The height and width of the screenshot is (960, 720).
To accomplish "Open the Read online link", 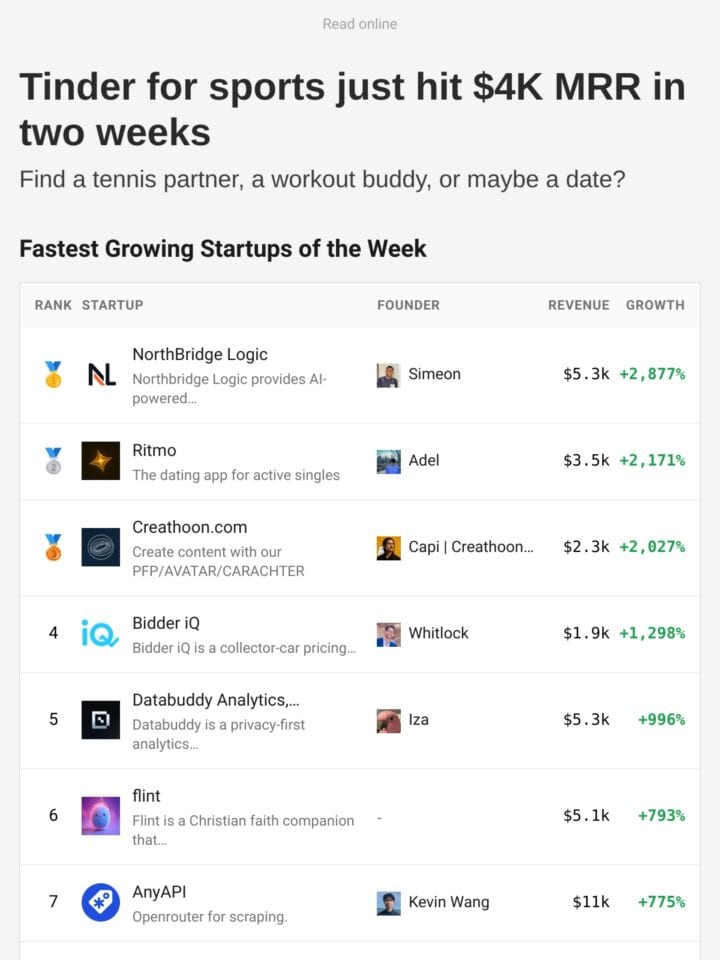I will click(x=360, y=24).
